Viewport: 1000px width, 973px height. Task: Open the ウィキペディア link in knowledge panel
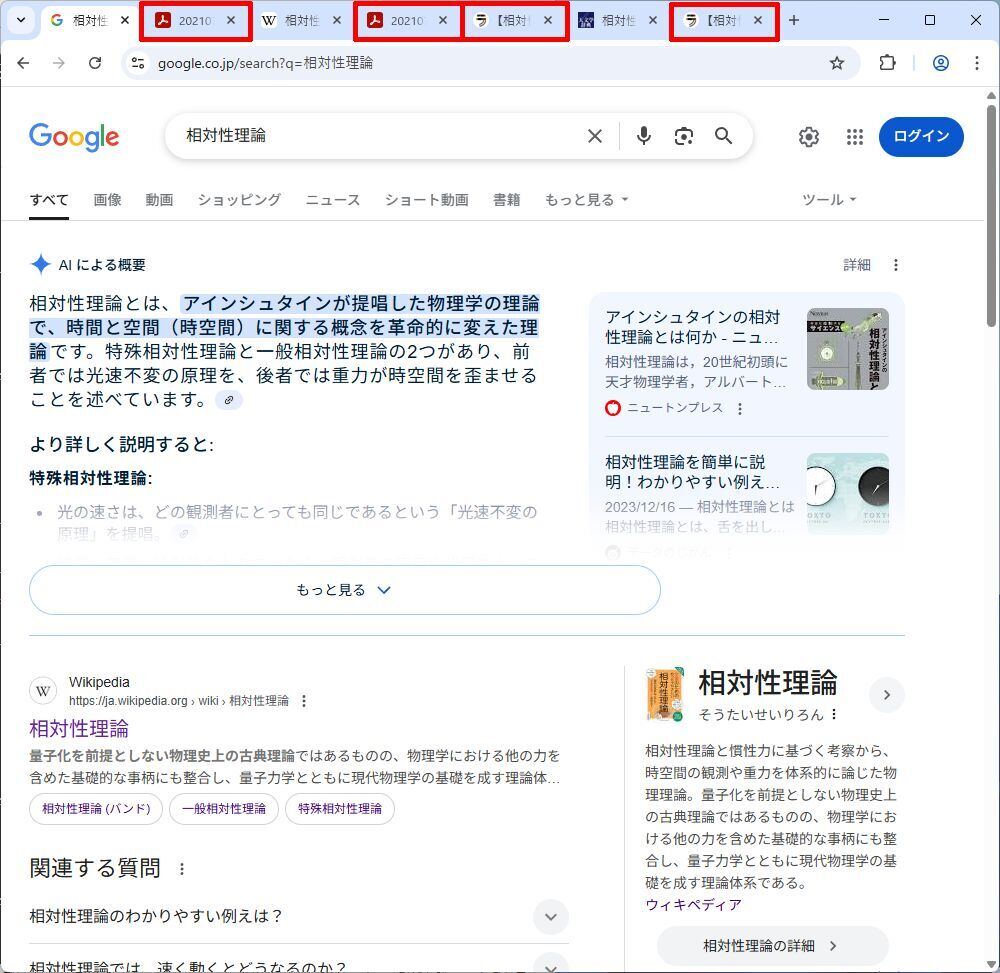coord(693,905)
